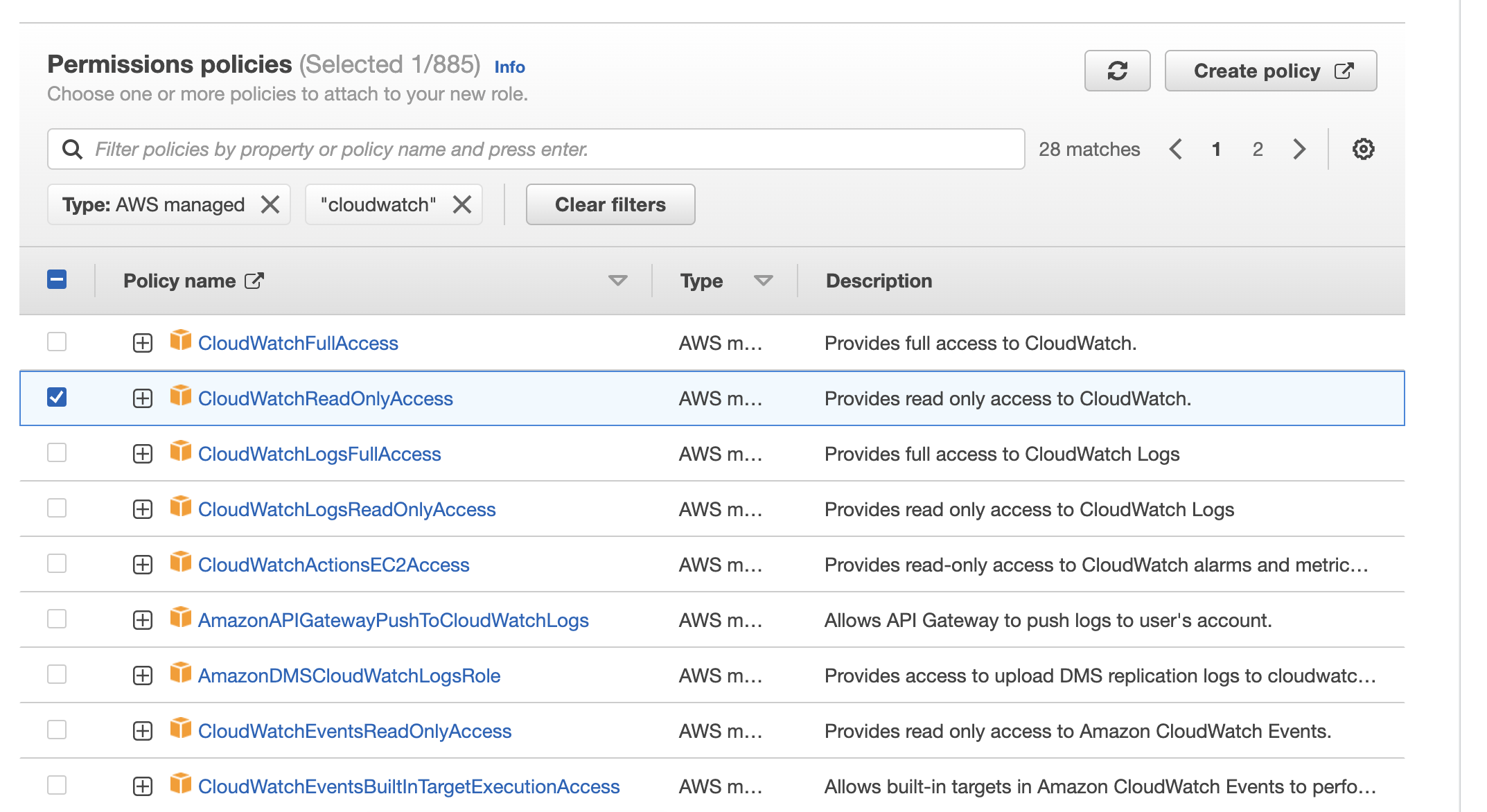Remove the Type AWS managed filter
Image resolution: width=1487 pixels, height=812 pixels.
270,204
